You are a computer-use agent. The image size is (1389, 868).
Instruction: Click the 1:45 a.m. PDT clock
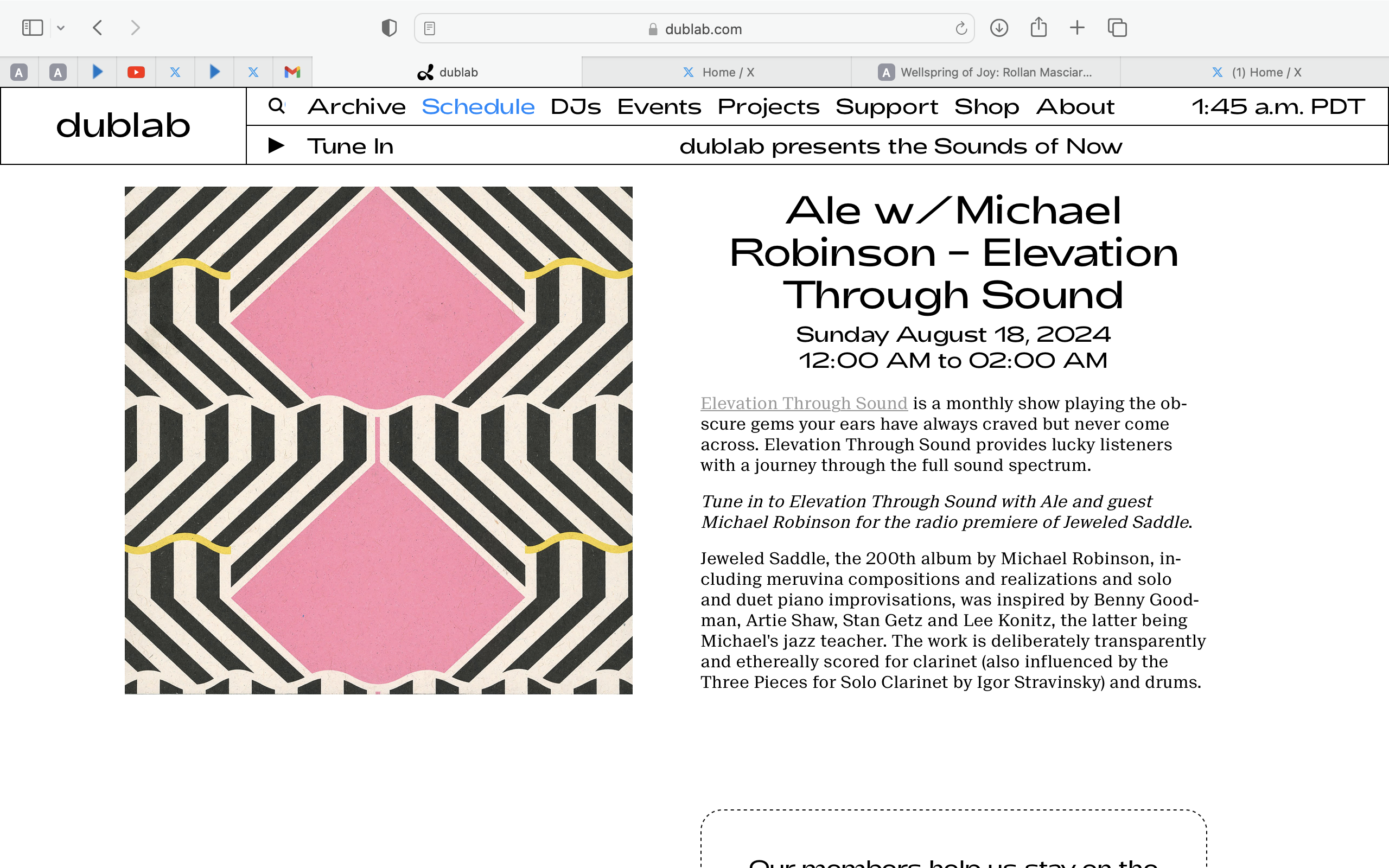[1278, 107]
